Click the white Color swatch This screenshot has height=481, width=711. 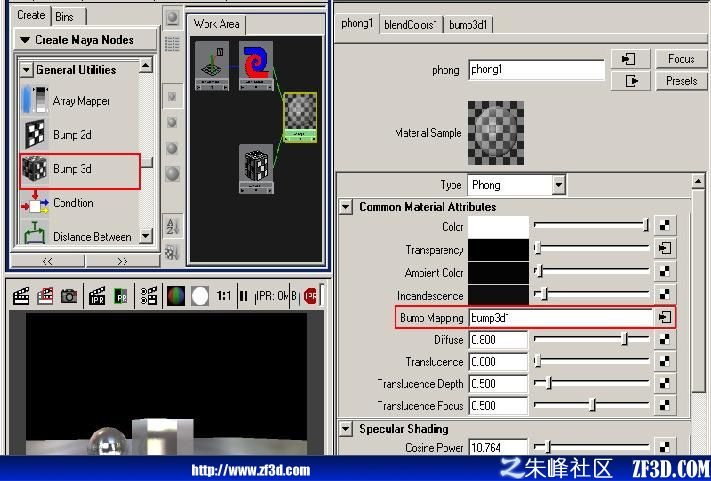coord(498,227)
